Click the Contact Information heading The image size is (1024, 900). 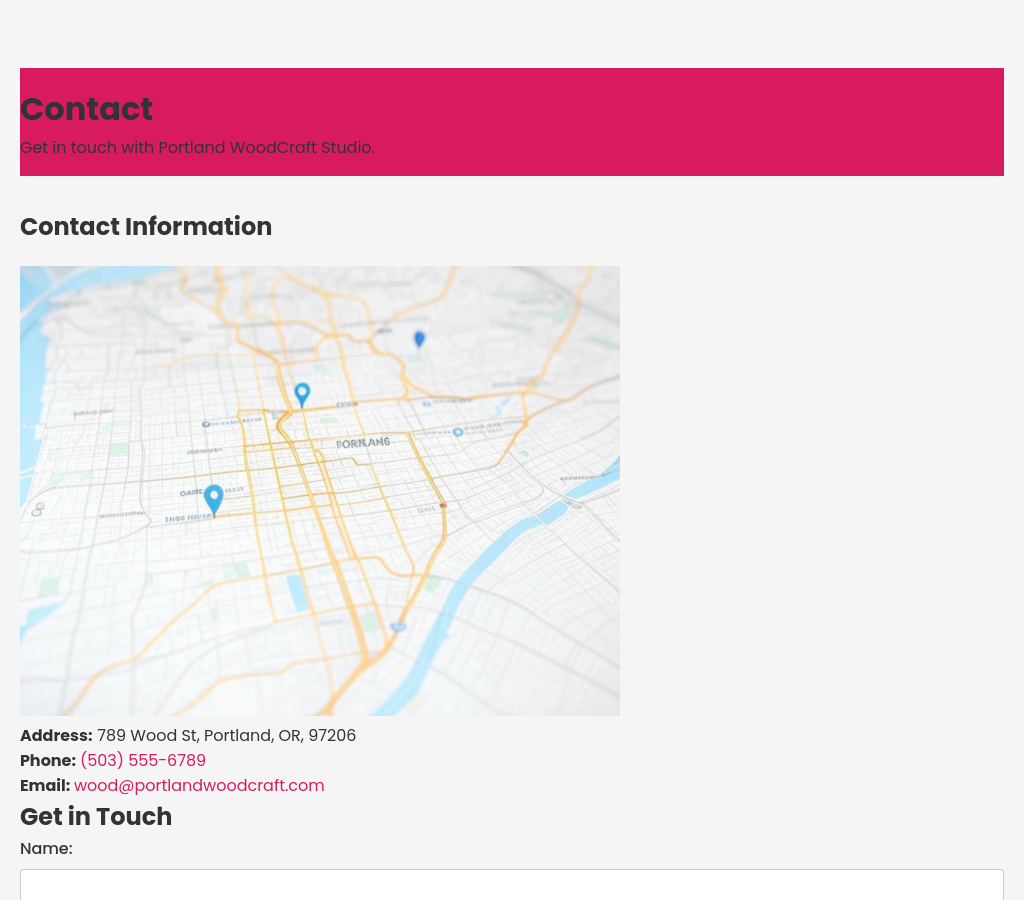[x=146, y=227]
